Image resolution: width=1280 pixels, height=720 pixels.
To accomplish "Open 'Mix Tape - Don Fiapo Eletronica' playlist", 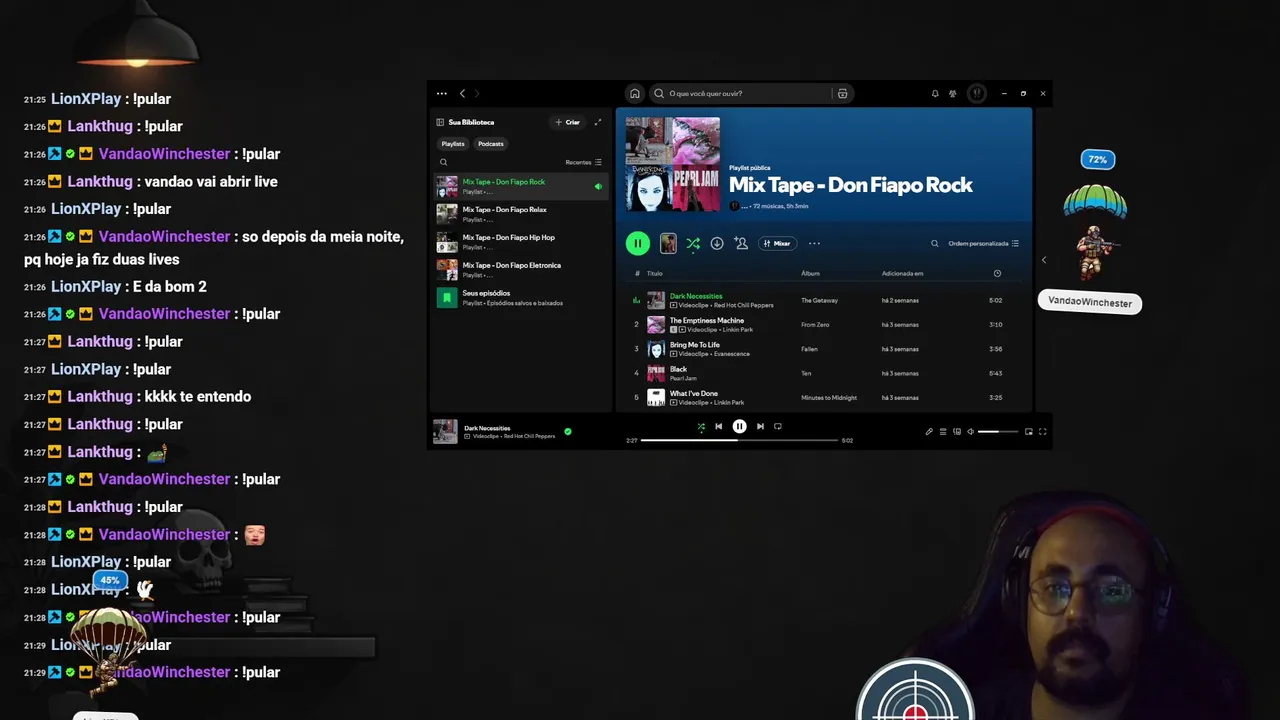I will point(521,269).
